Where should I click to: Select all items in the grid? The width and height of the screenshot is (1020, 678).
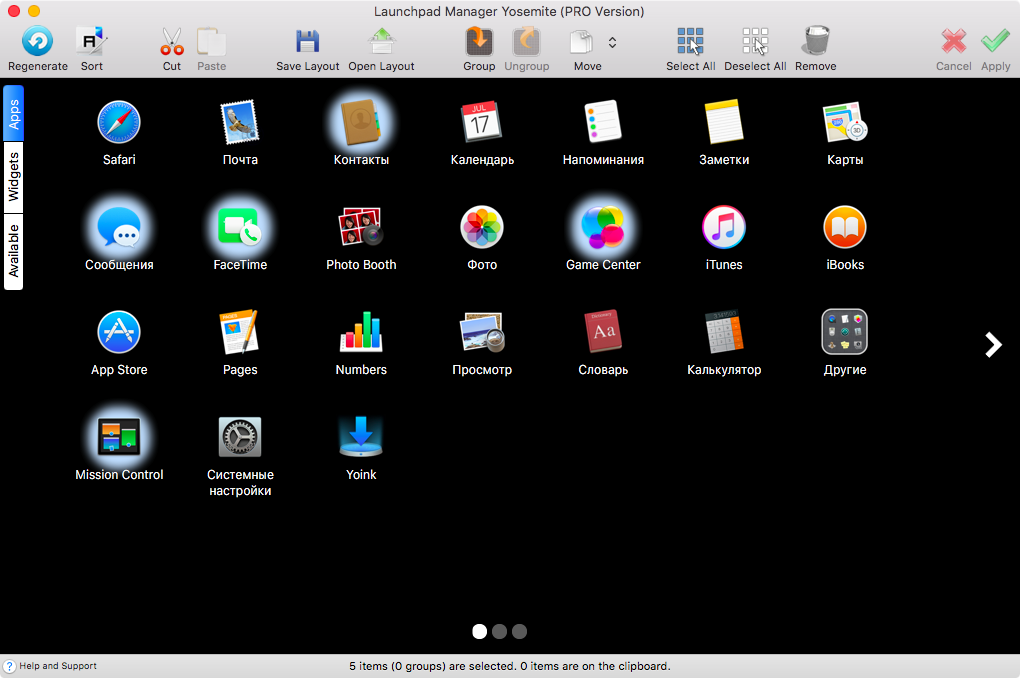coord(690,42)
